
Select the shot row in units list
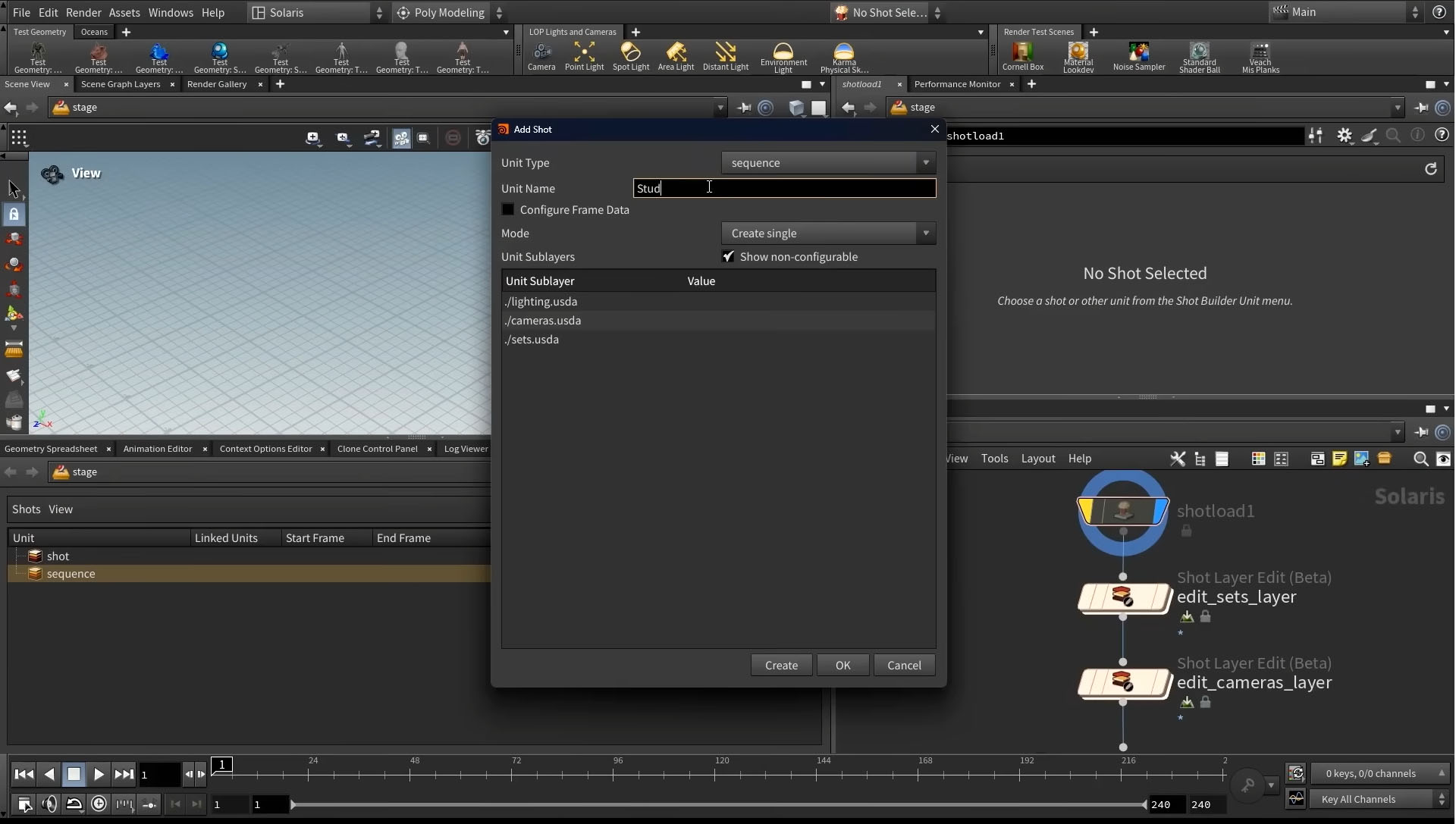[x=250, y=556]
